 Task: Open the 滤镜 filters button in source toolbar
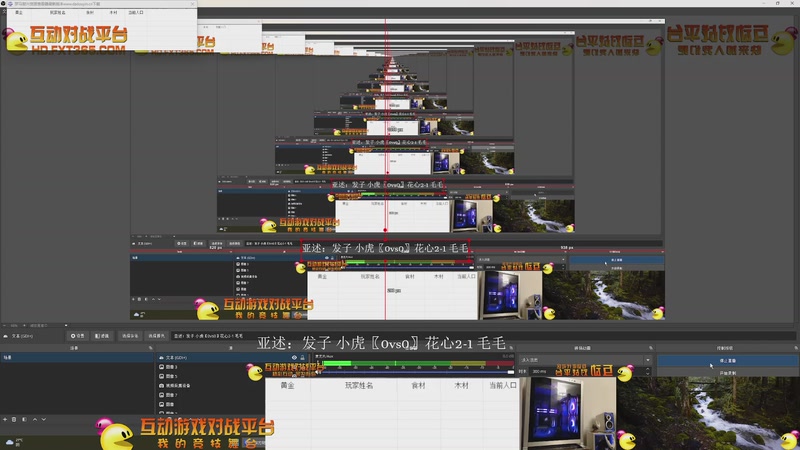[102, 336]
